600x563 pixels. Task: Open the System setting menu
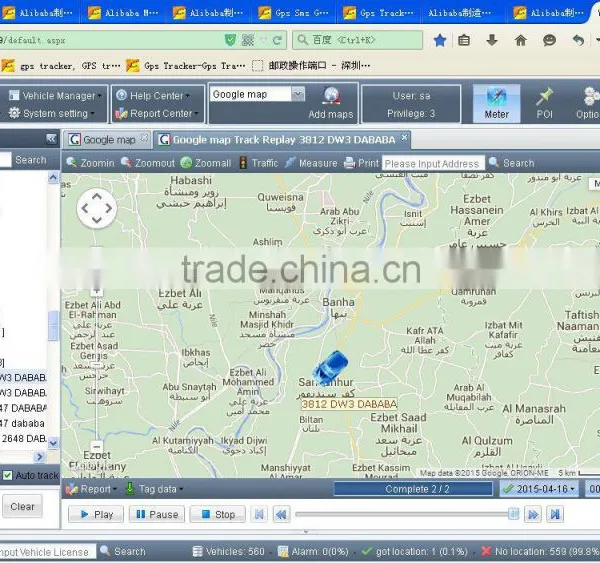click(x=51, y=113)
